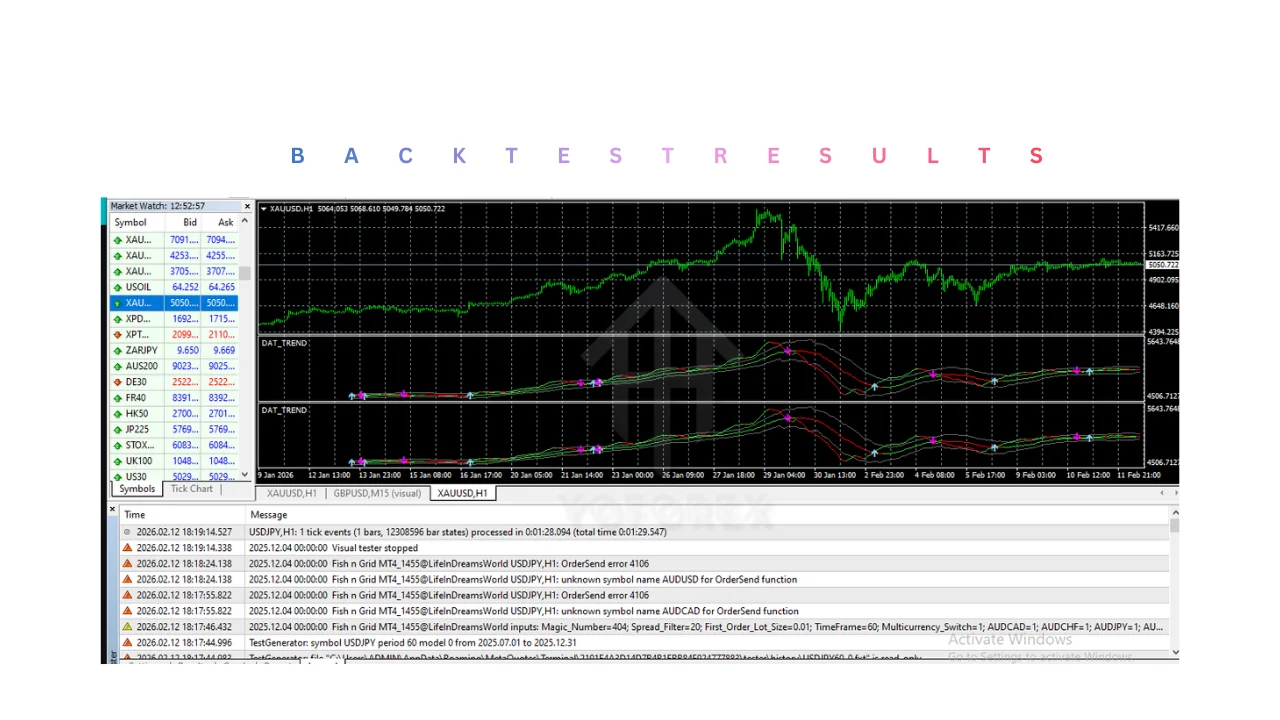Image resolution: width=1280 pixels, height=720 pixels.
Task: Click the gray info icon on tick events row
Action: point(127,532)
